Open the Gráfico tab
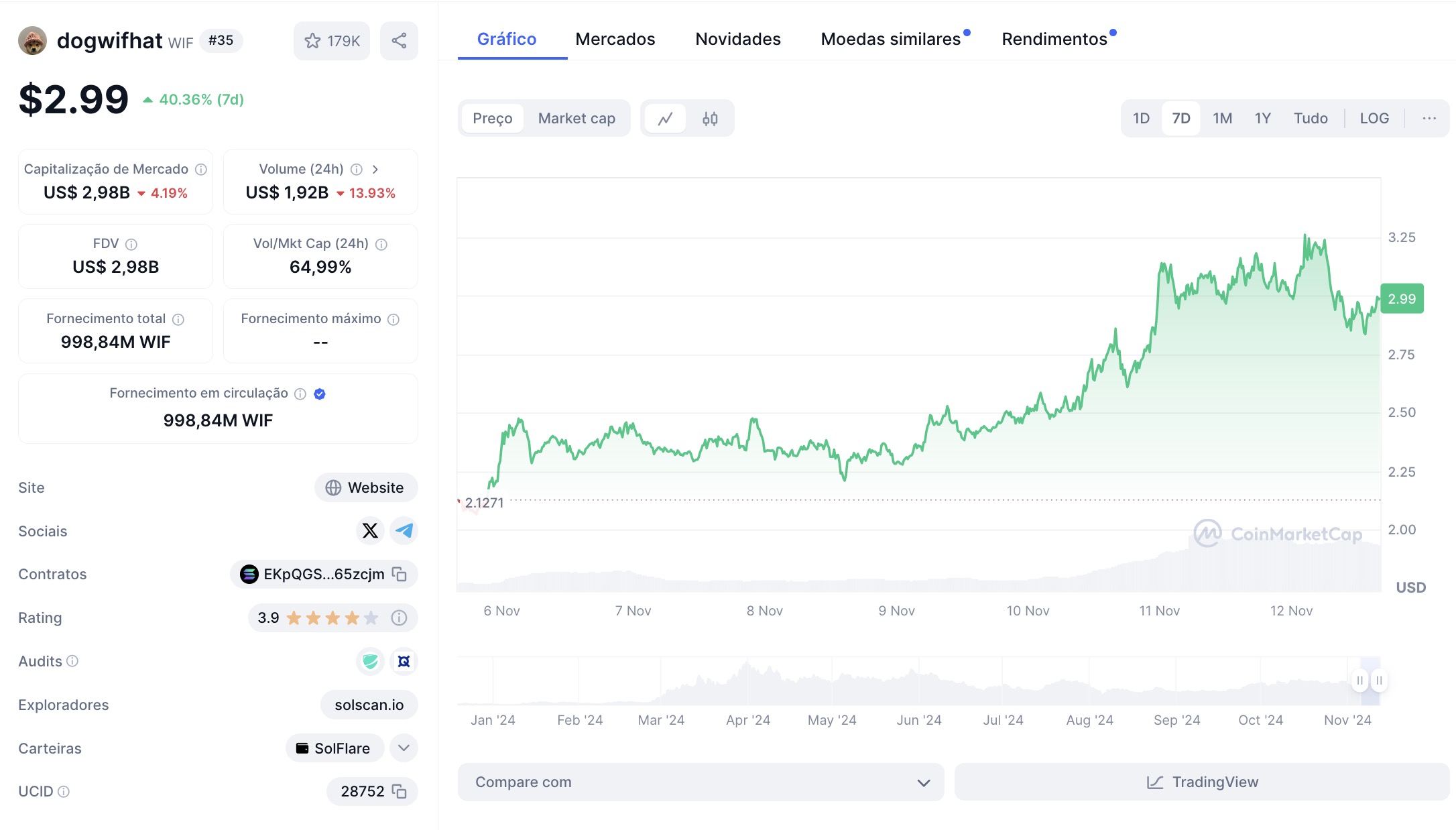 [x=507, y=40]
